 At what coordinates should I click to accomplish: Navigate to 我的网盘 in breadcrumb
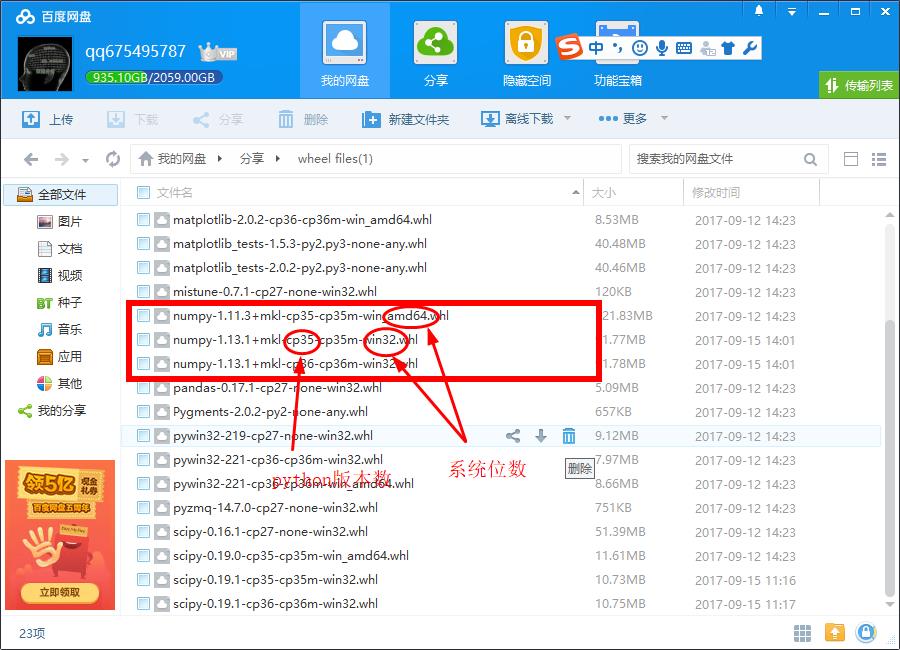click(x=173, y=159)
